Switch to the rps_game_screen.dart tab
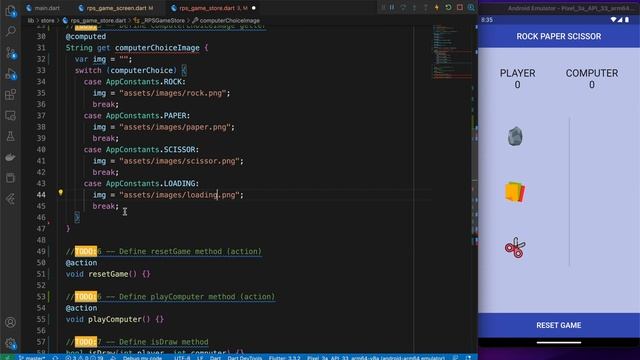The width and height of the screenshot is (640, 360). [116, 8]
